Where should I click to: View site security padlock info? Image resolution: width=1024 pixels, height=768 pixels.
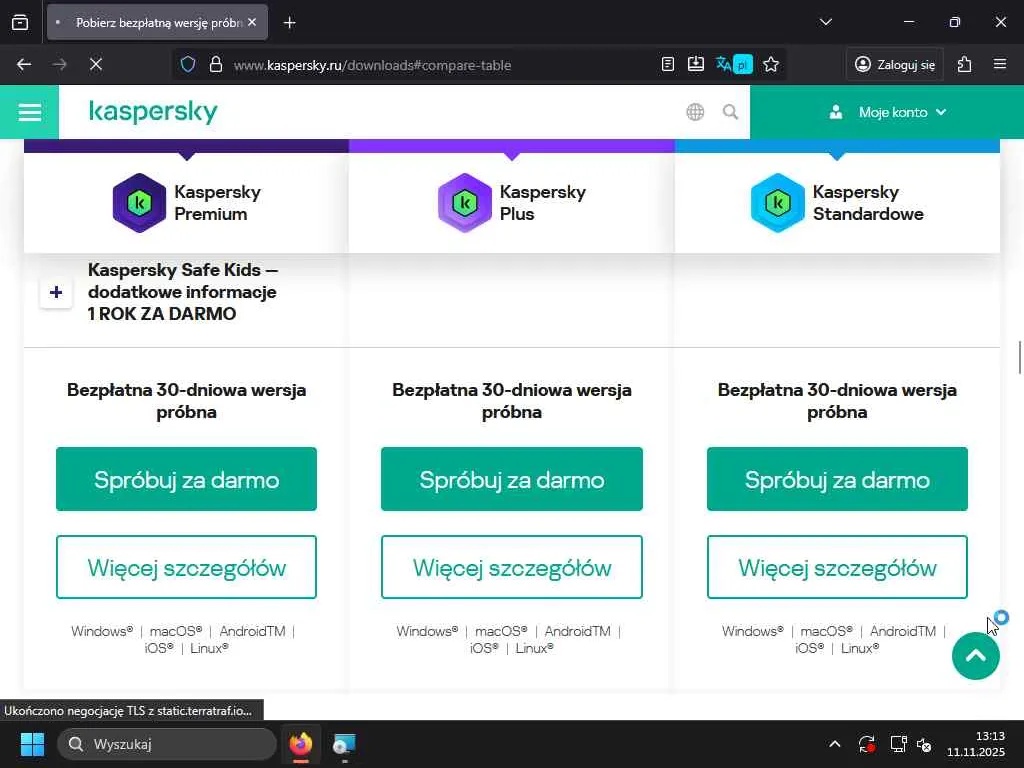216,65
